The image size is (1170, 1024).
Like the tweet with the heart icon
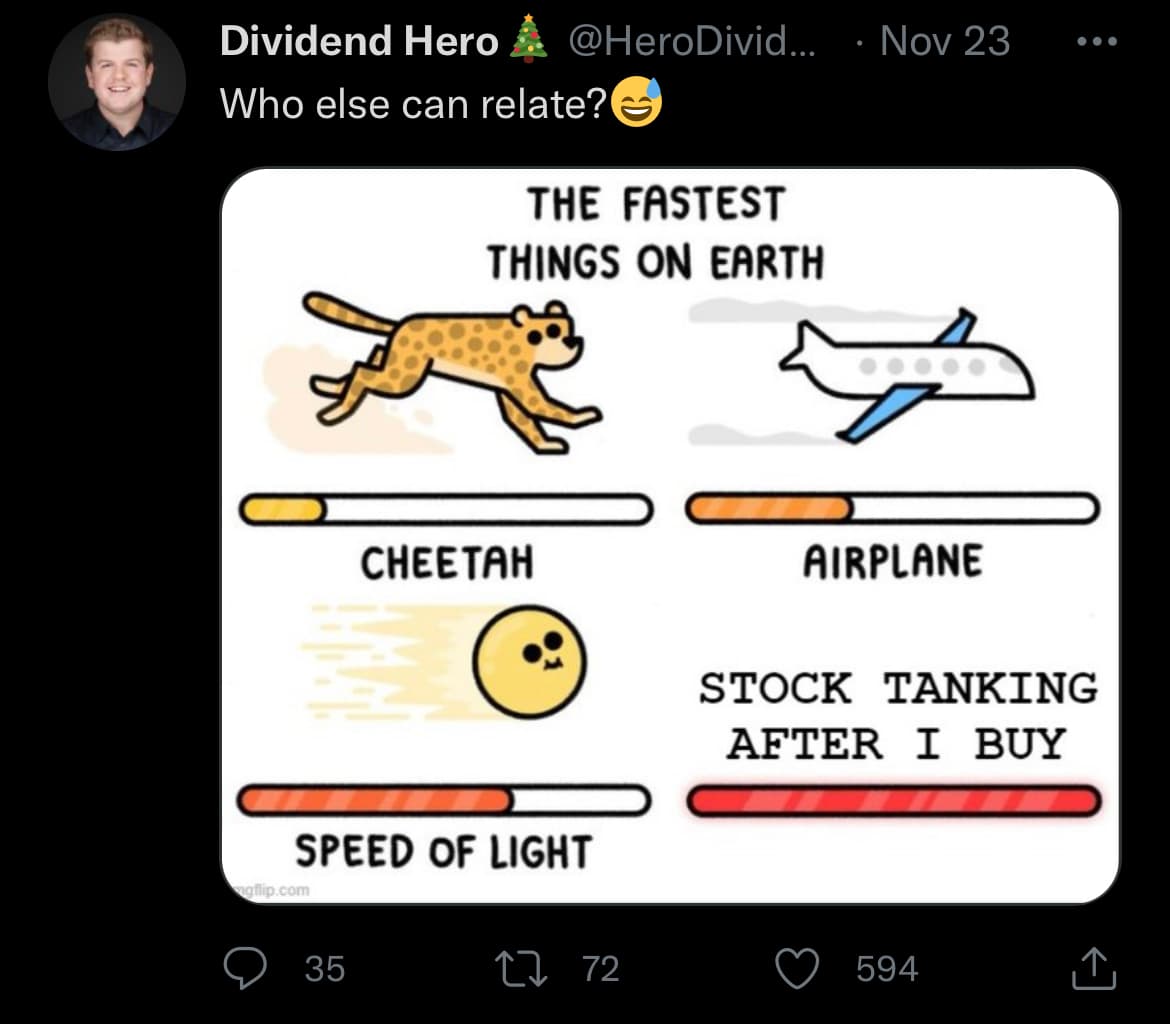(x=797, y=968)
